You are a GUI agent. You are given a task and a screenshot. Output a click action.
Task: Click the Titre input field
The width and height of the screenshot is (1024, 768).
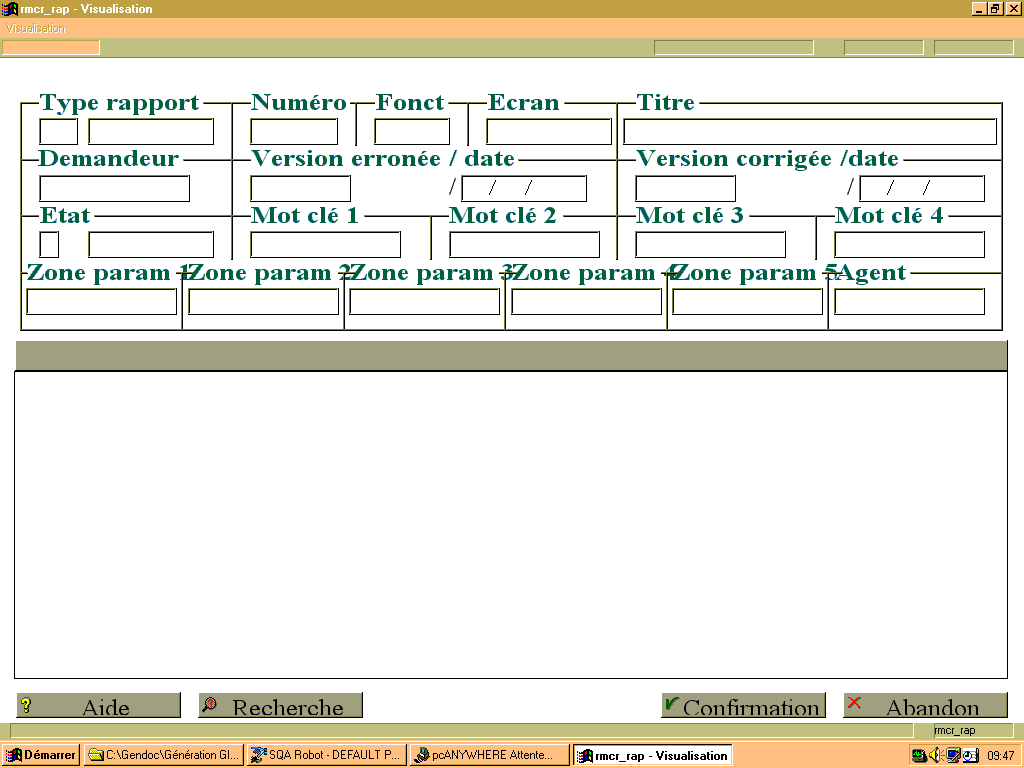(x=810, y=131)
